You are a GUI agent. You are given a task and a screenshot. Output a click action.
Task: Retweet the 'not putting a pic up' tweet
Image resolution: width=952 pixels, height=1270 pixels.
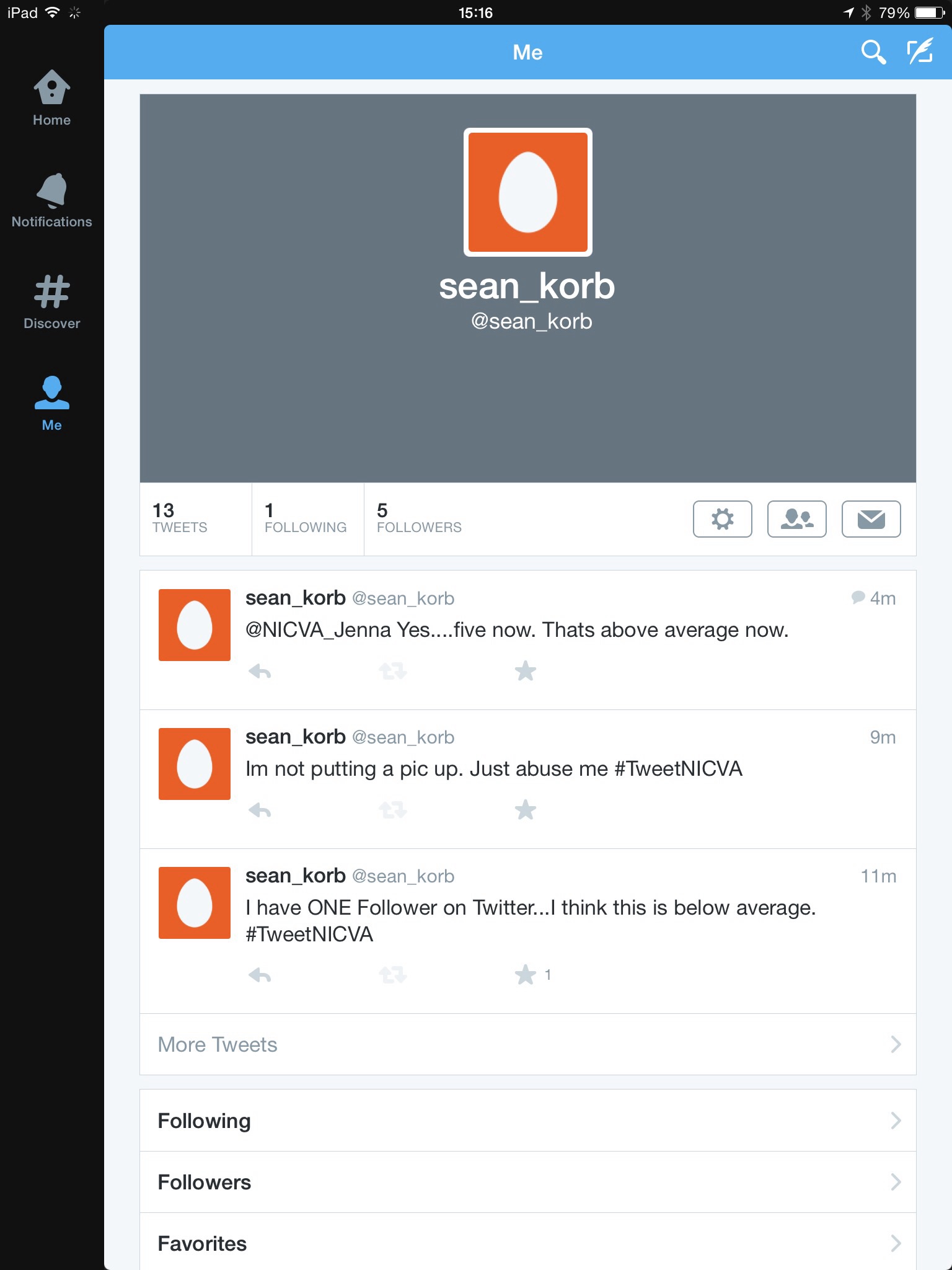[392, 810]
